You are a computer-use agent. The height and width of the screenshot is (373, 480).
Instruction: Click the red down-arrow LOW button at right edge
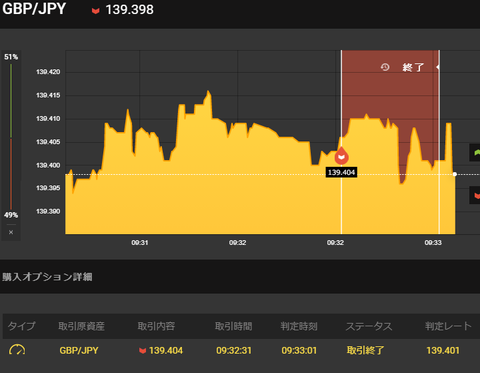[475, 195]
